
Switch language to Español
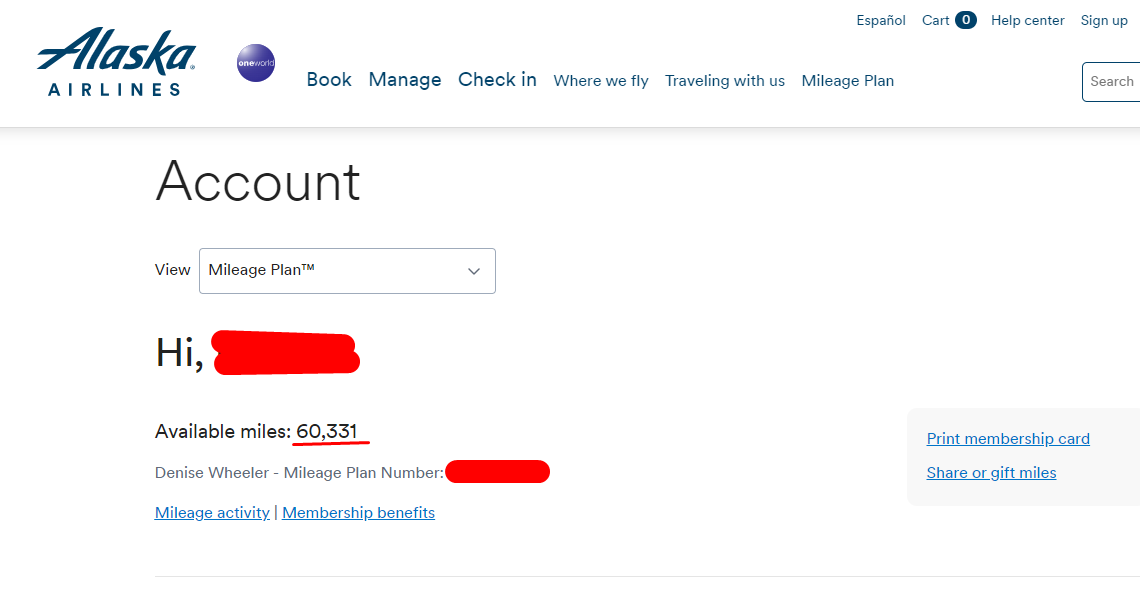tap(880, 20)
